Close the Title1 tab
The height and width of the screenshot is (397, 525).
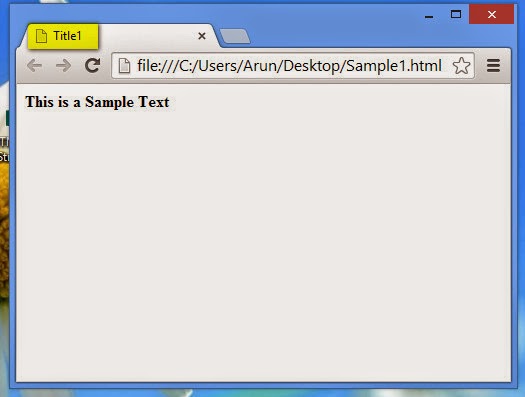click(202, 36)
